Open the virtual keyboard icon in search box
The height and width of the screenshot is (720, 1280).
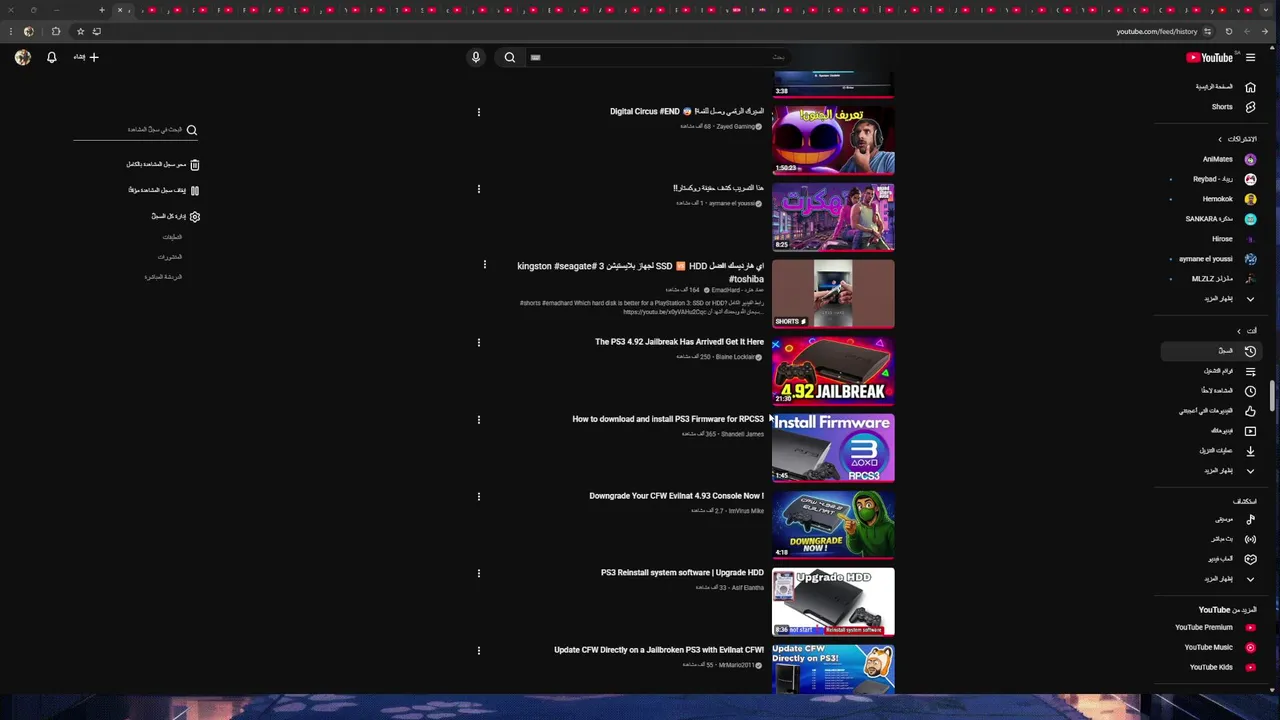point(535,57)
